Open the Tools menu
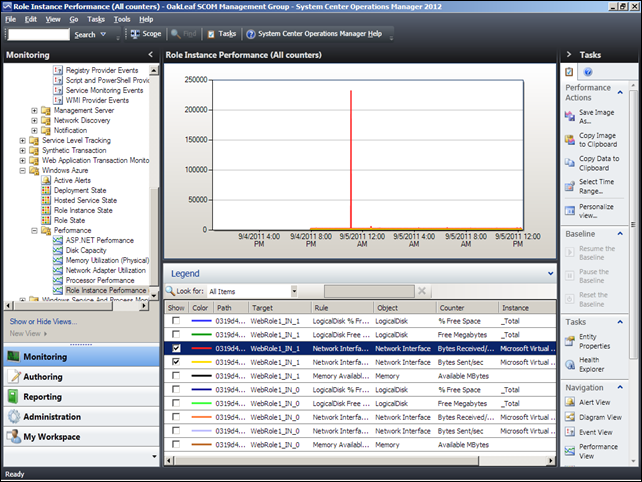Screen dimensions: 642x482 pos(122,19)
